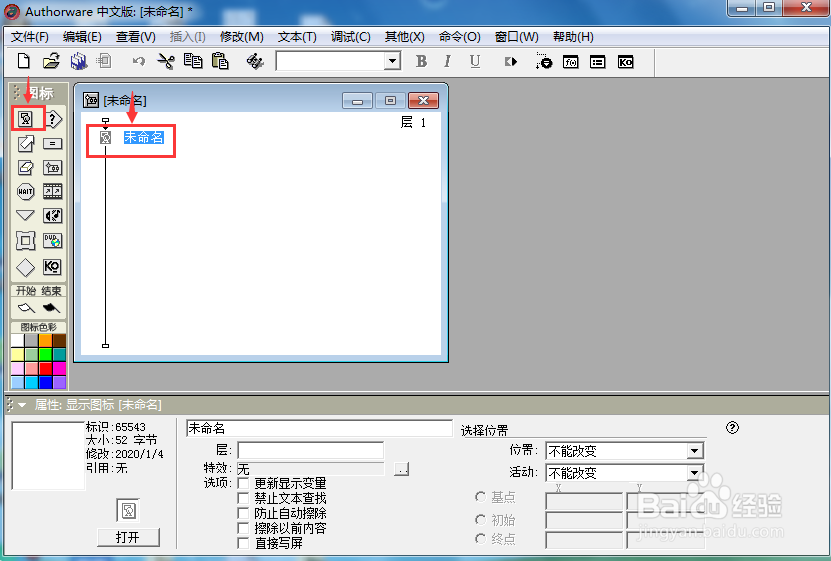The height and width of the screenshot is (561, 831).
Task: Click the icon name field 未命名
Action: [319, 428]
